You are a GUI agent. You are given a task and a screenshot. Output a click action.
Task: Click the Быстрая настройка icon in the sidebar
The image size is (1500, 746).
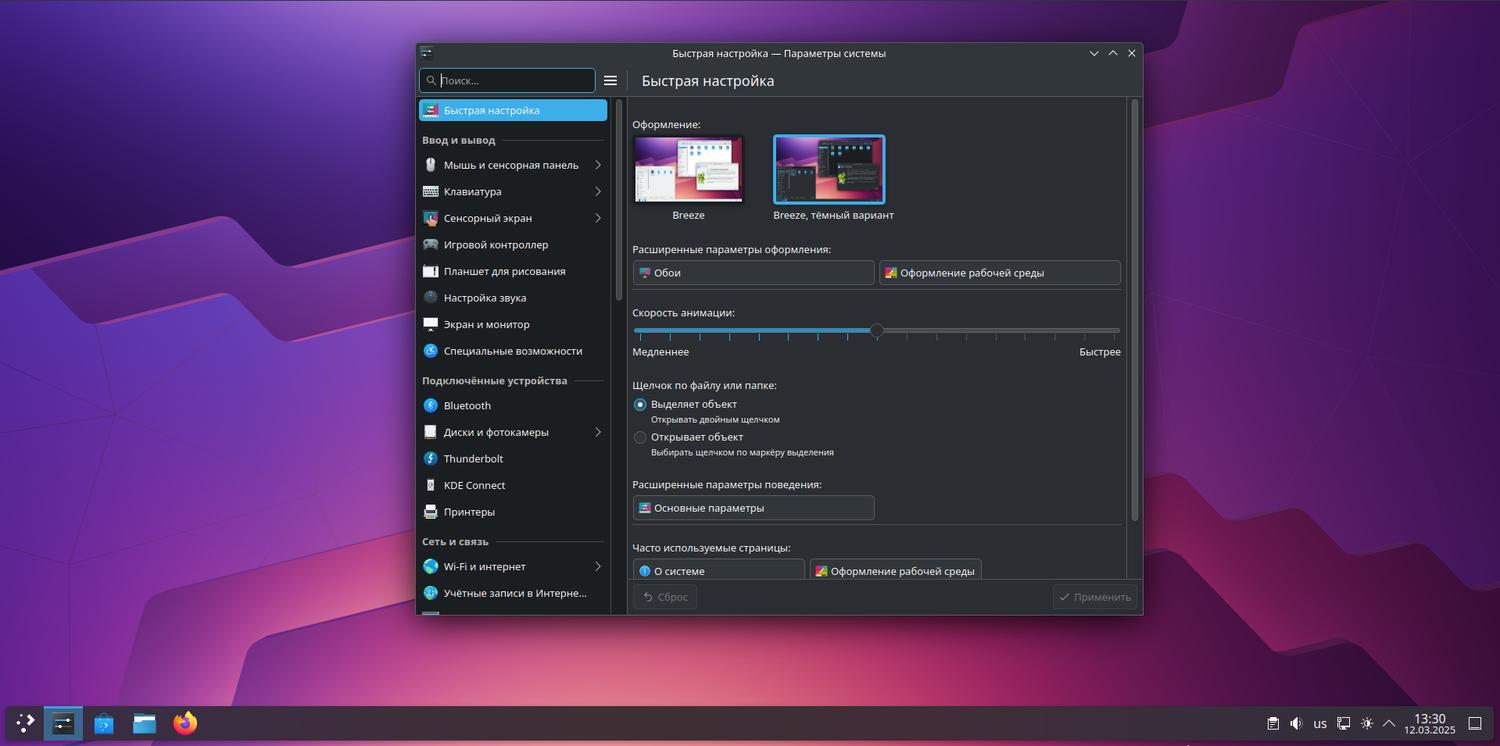(x=431, y=110)
